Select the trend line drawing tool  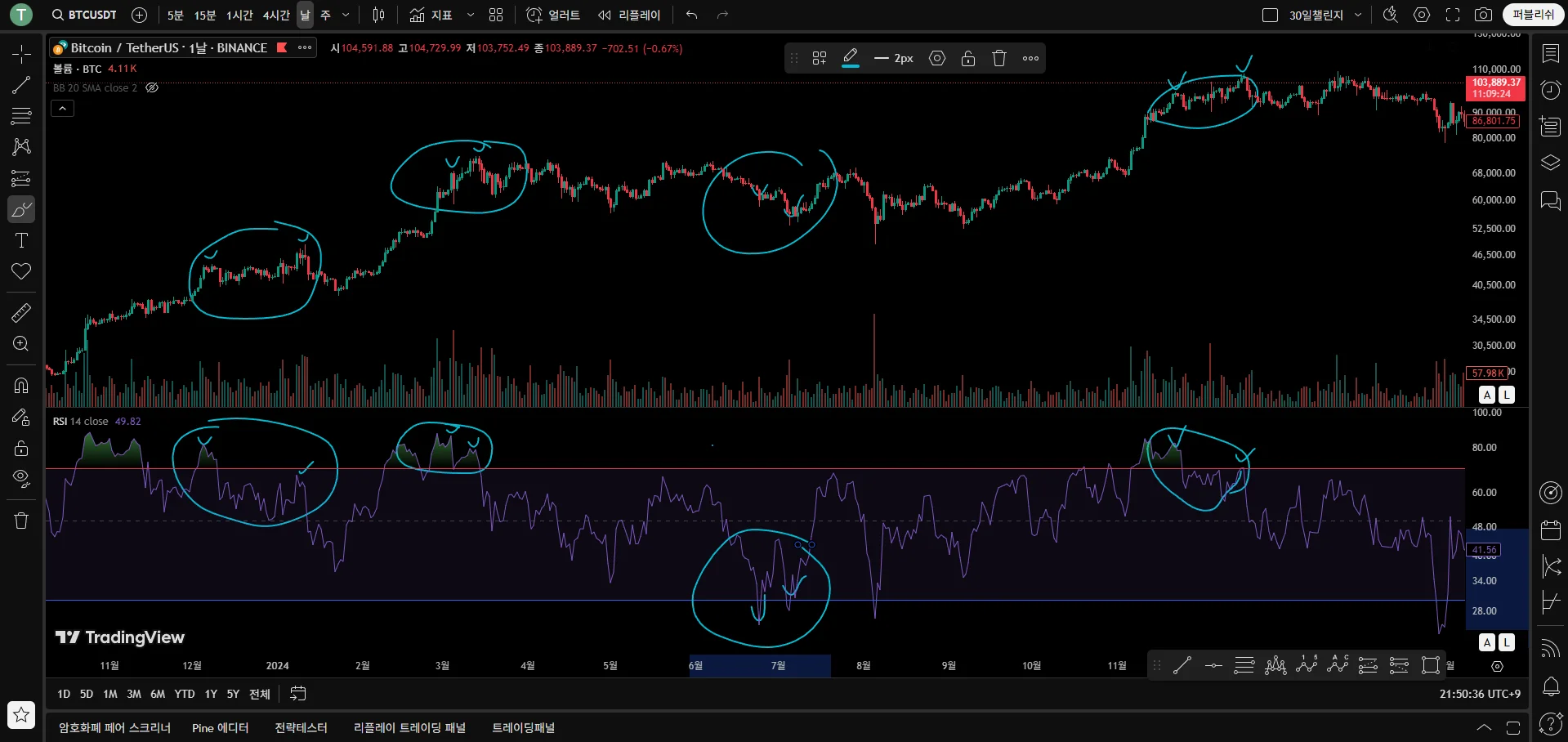coord(21,85)
